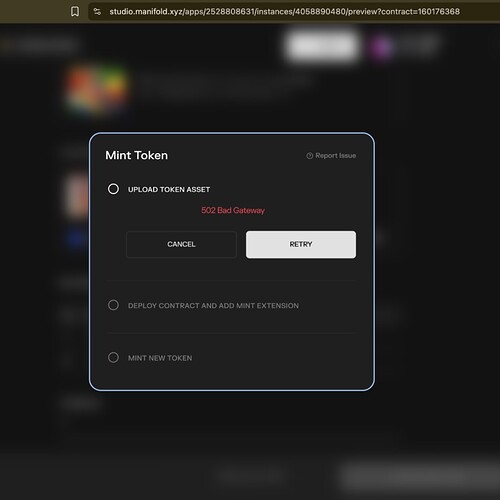Image resolution: width=500 pixels, height=500 pixels.
Task: Click blurred white button in page header
Action: tap(322, 46)
